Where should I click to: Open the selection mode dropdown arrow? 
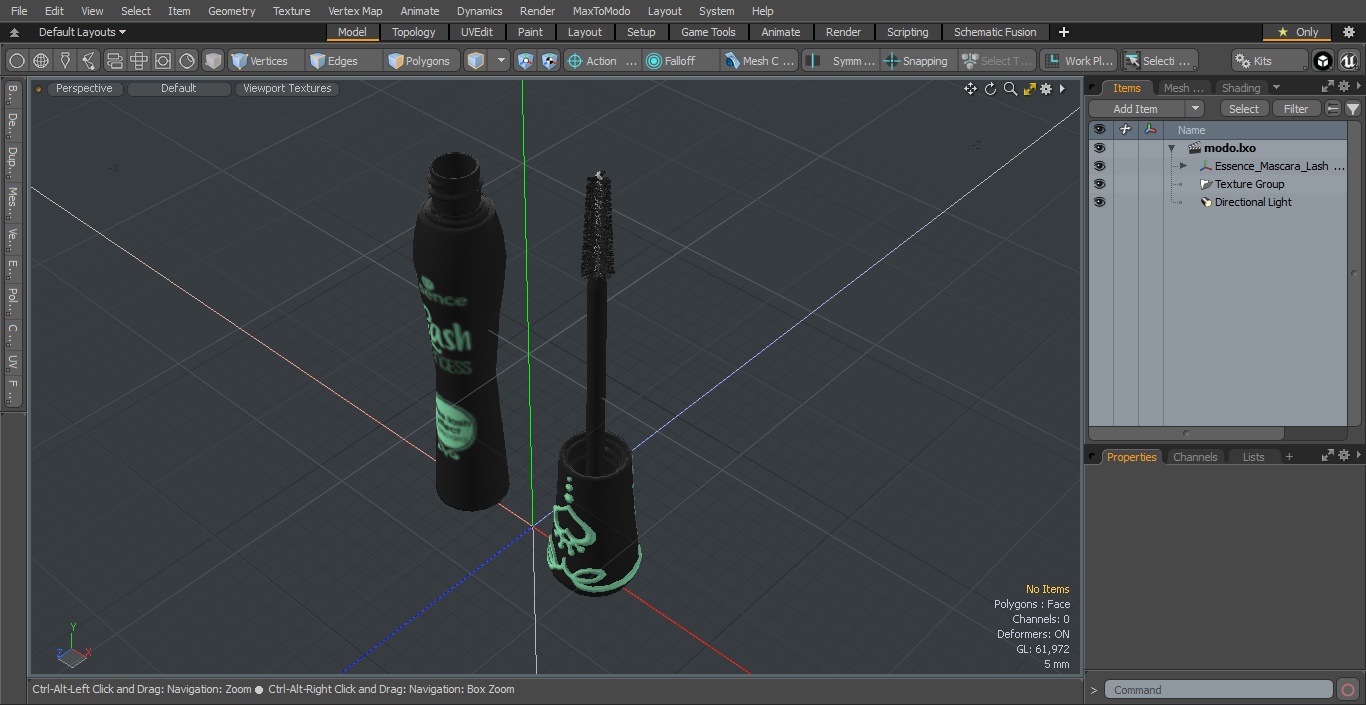pyautogui.click(x=501, y=61)
